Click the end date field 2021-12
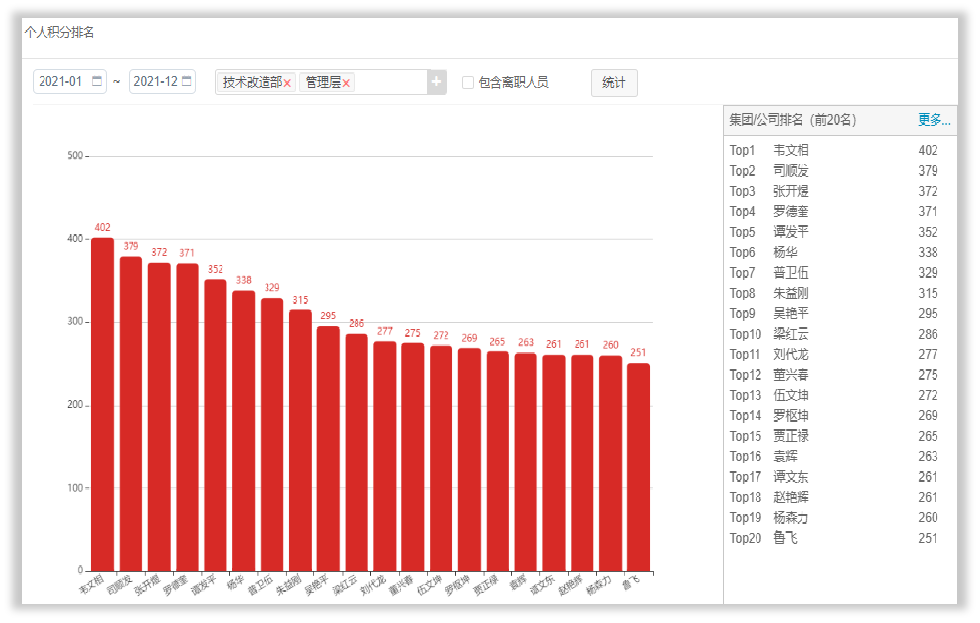This screenshot has height=623, width=980. [162, 81]
